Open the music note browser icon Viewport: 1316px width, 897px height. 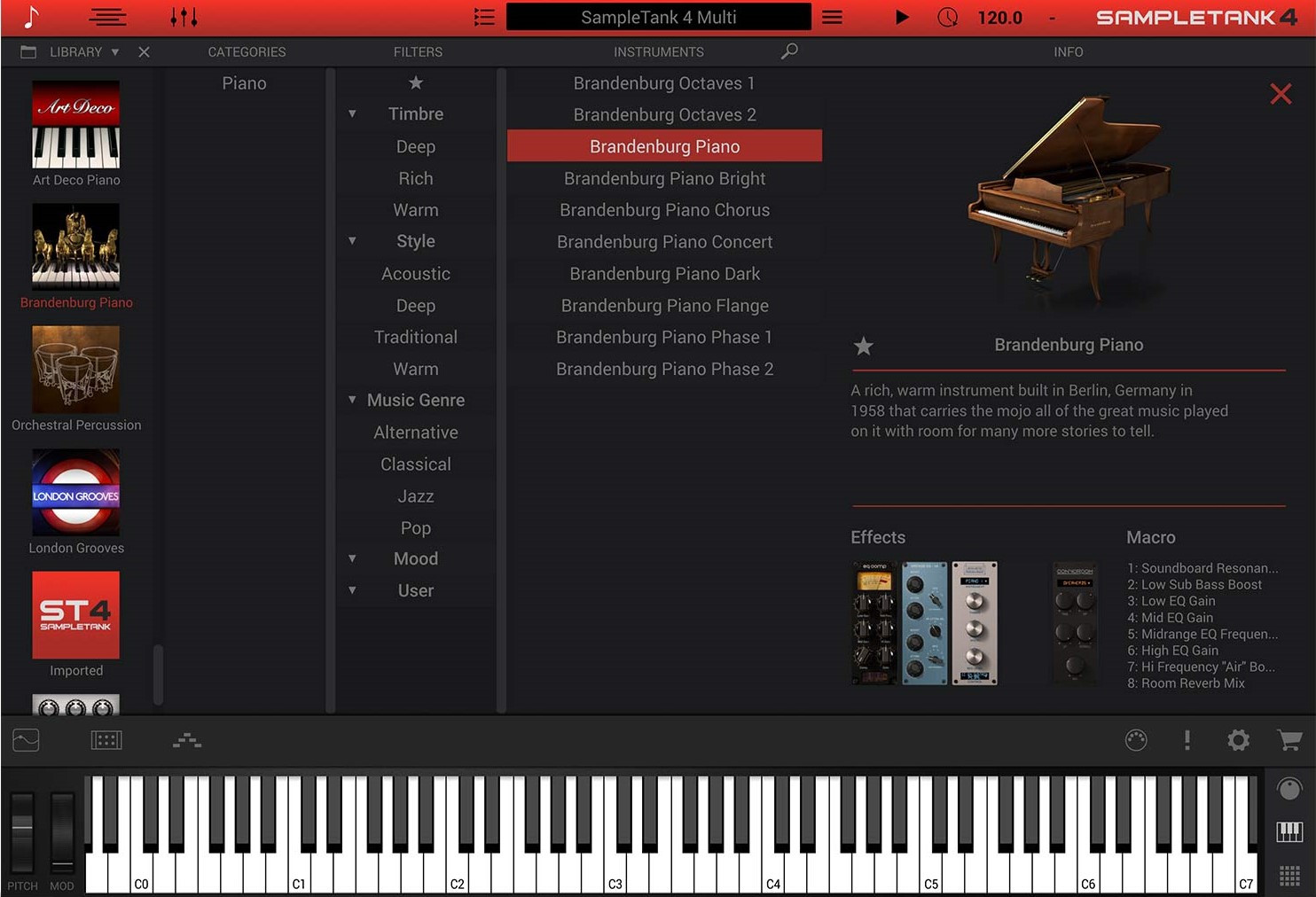tap(32, 17)
